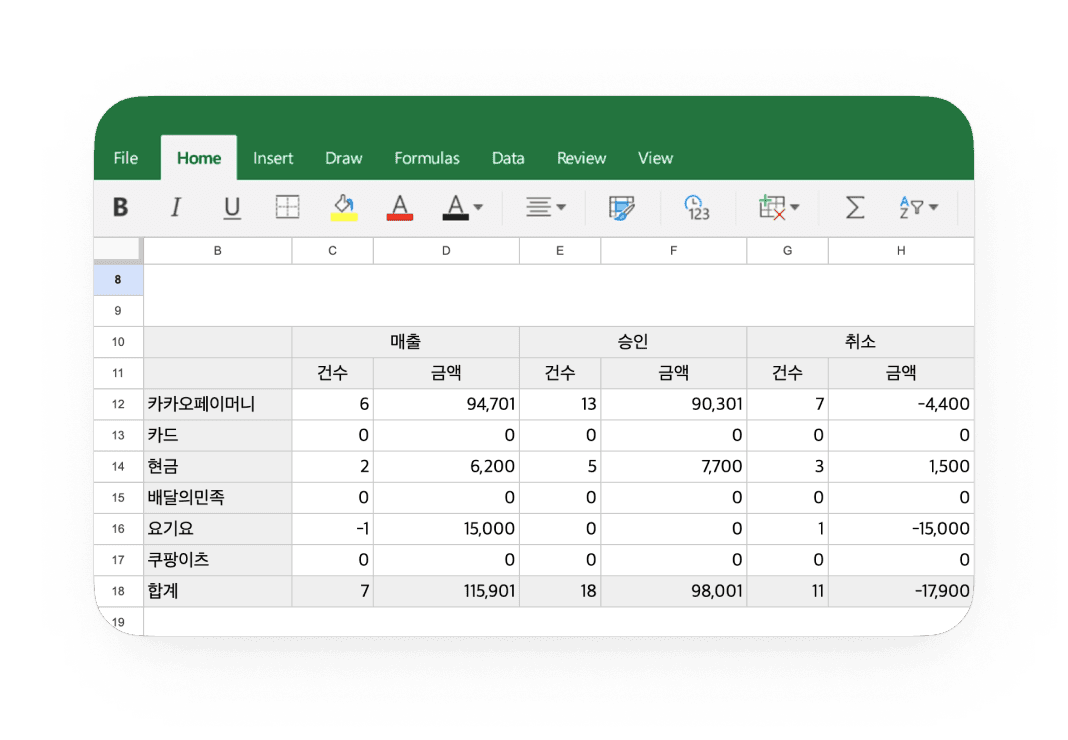Switch to the Insert tab
Viewport: 1068px width, 740px height.
coord(273,158)
